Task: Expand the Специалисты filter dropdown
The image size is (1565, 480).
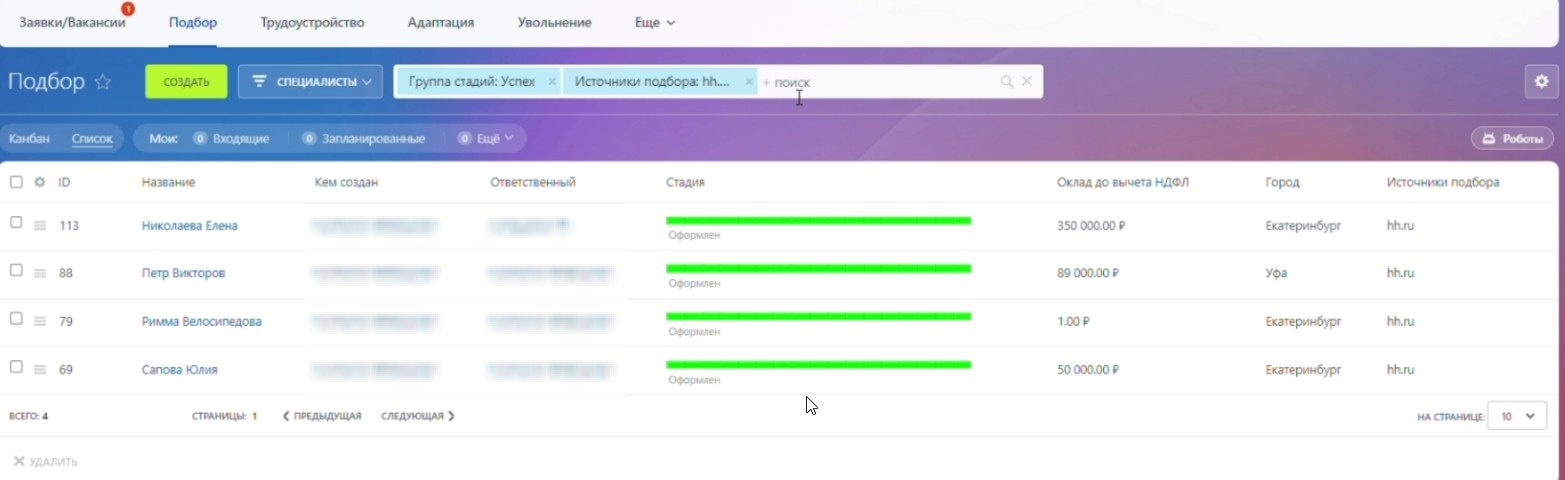Action: click(x=310, y=82)
